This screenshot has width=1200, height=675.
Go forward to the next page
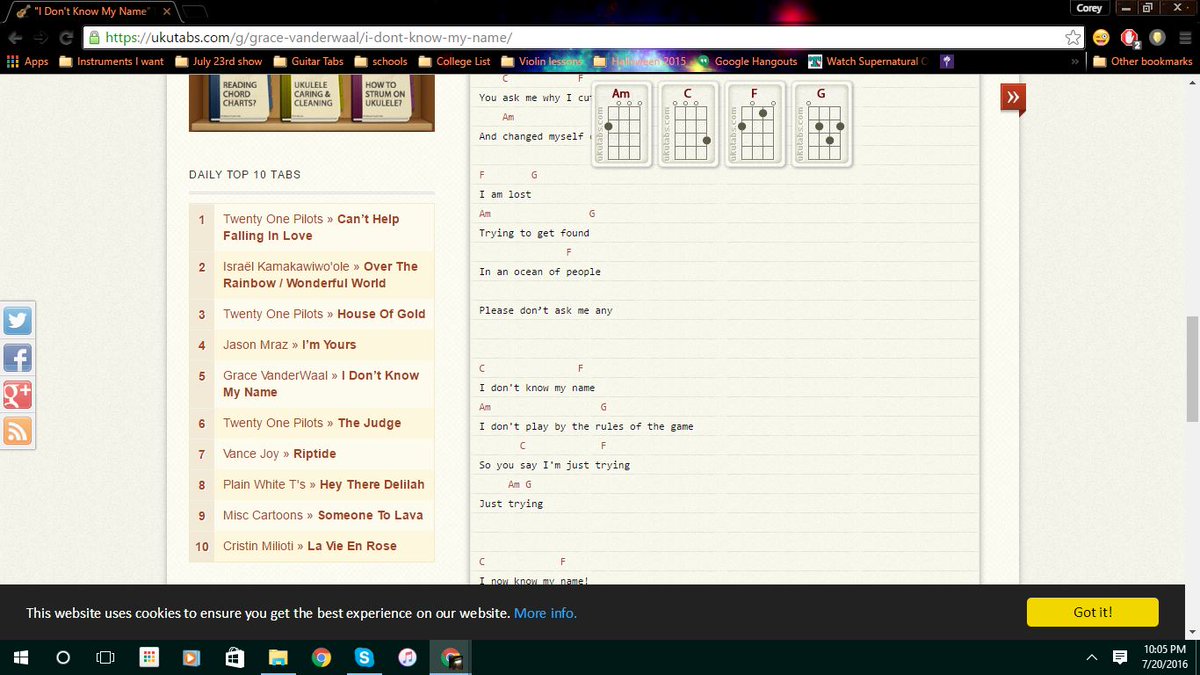pyautogui.click(x=41, y=38)
